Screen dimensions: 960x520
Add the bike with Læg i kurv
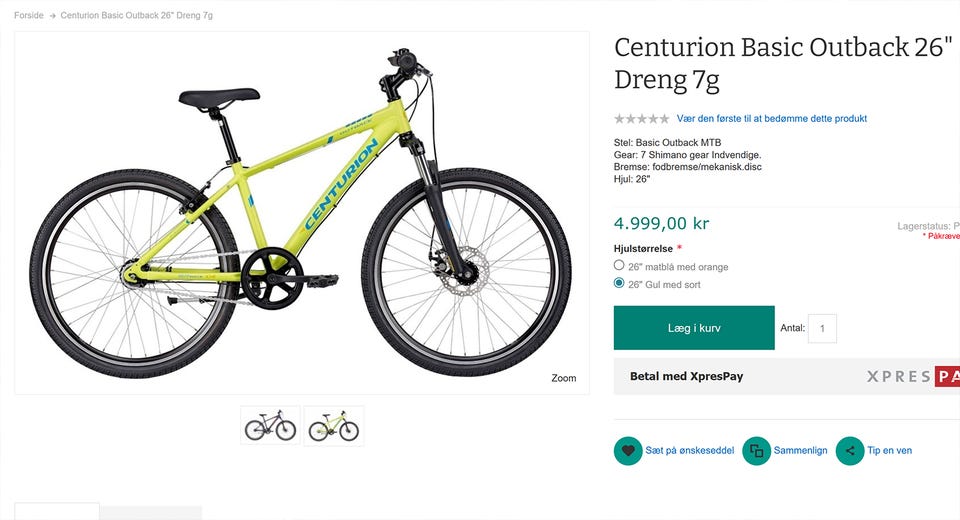[x=694, y=328]
